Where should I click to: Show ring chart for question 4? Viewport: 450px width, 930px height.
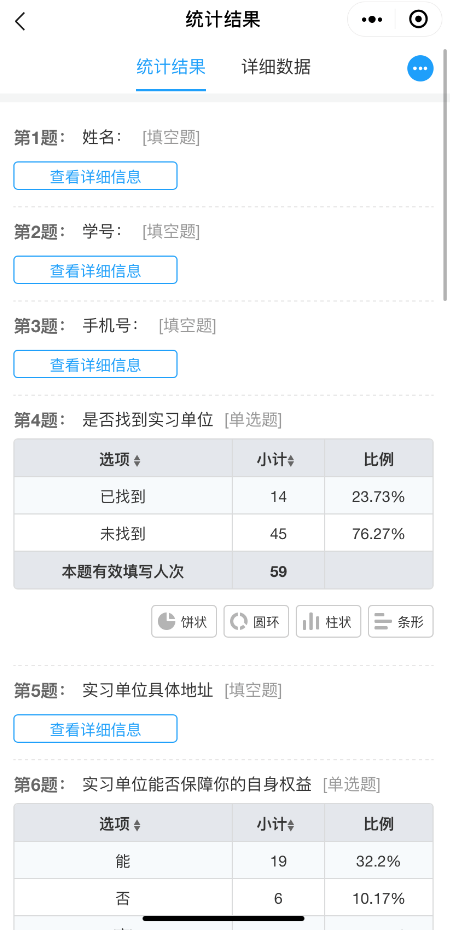pyautogui.click(x=256, y=622)
